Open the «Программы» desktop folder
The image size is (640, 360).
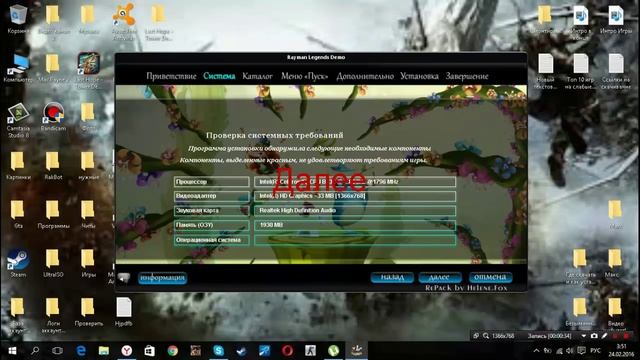pyautogui.click(x=53, y=214)
